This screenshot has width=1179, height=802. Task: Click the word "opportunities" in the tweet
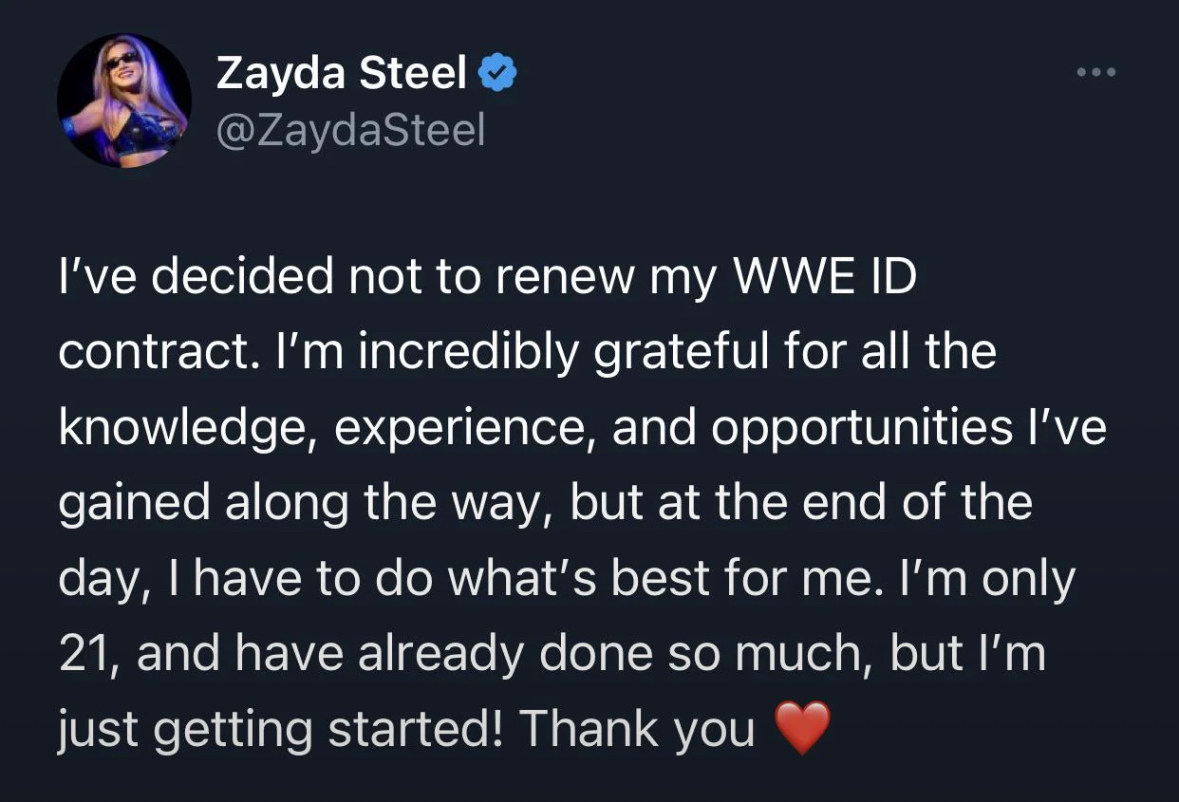tap(862, 428)
